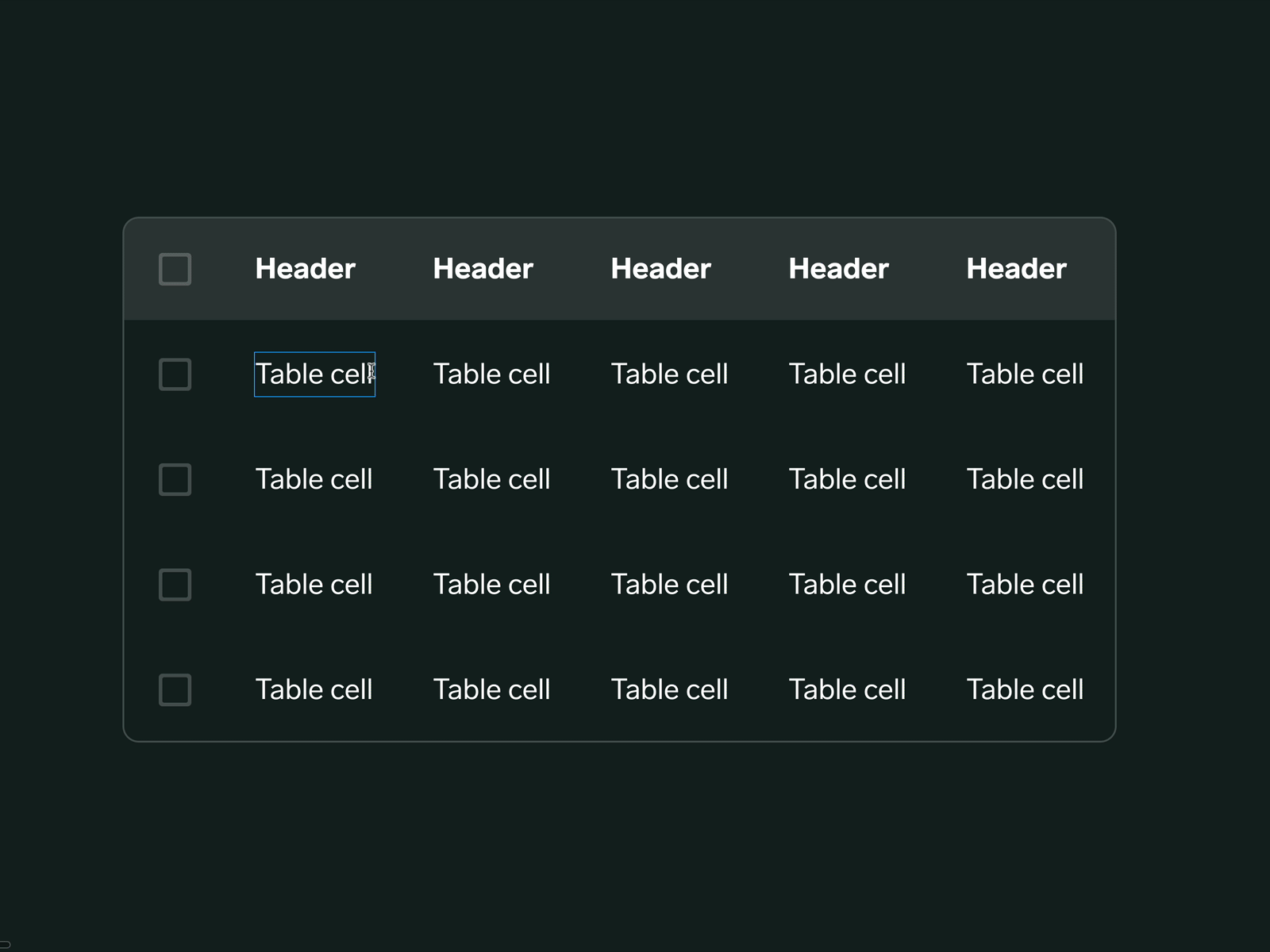The height and width of the screenshot is (952, 1270).
Task: Select second row, first column Table cell
Action: coord(314,479)
